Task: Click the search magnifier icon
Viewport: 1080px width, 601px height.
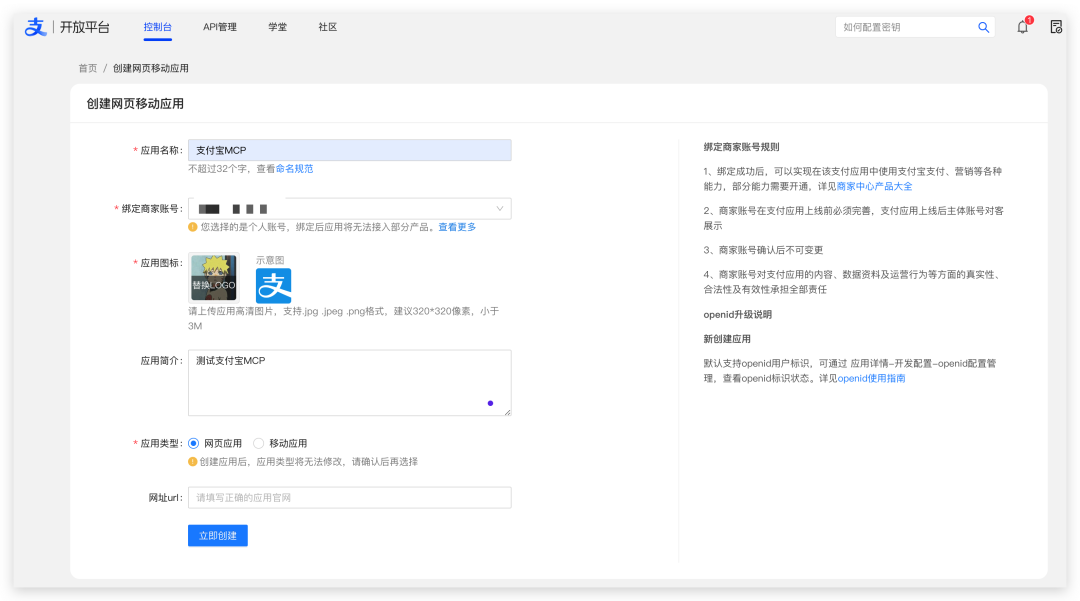Action: pyautogui.click(x=983, y=27)
